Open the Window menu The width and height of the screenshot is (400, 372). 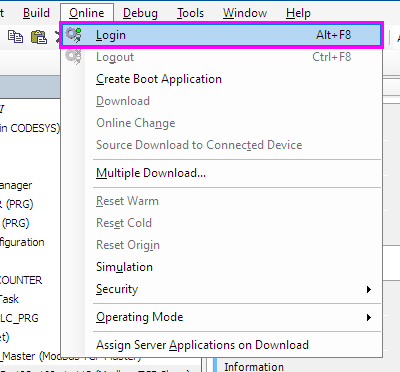[x=245, y=13]
